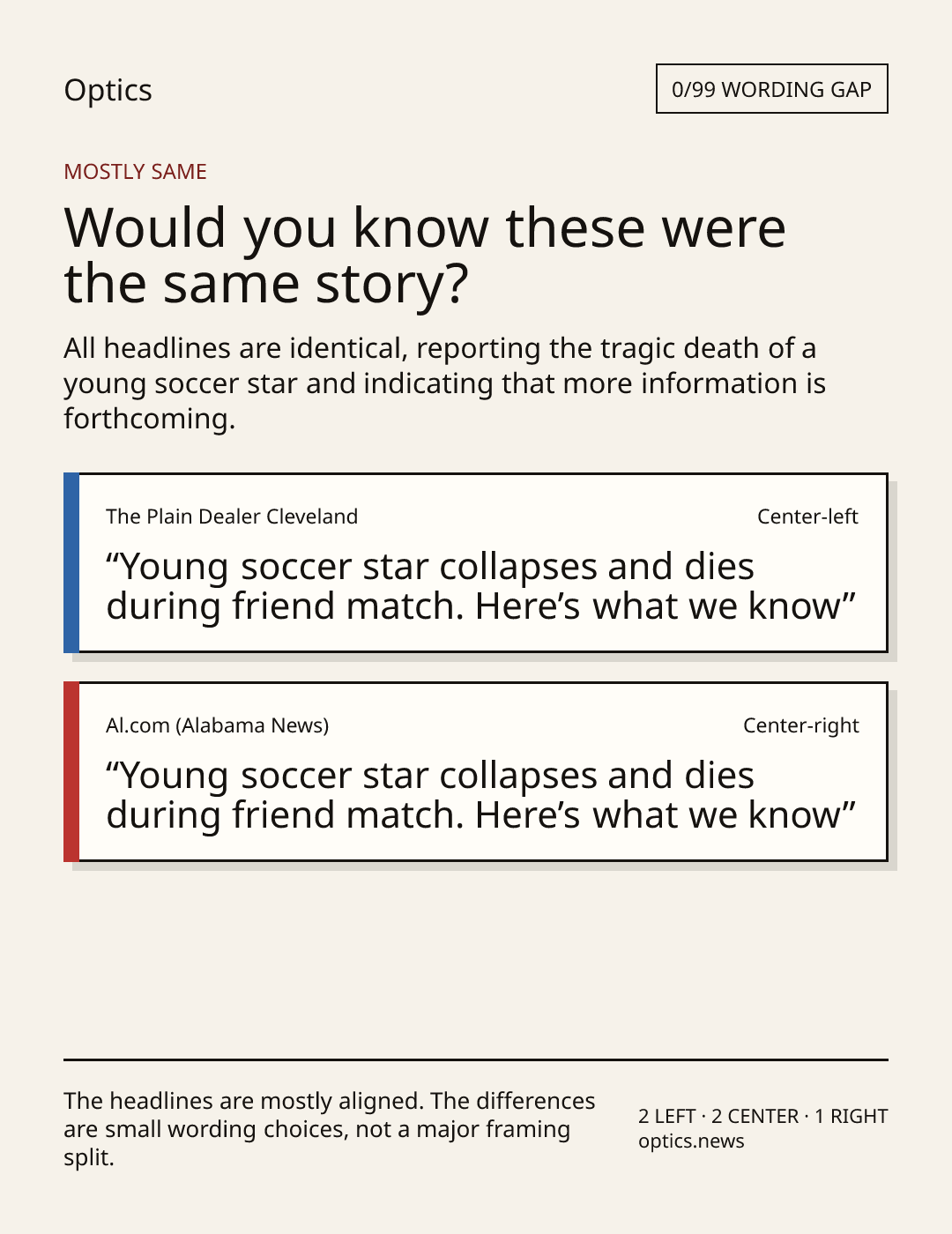The width and height of the screenshot is (952, 1234).
Task: Select the Al.com headline card
Action: [476, 772]
